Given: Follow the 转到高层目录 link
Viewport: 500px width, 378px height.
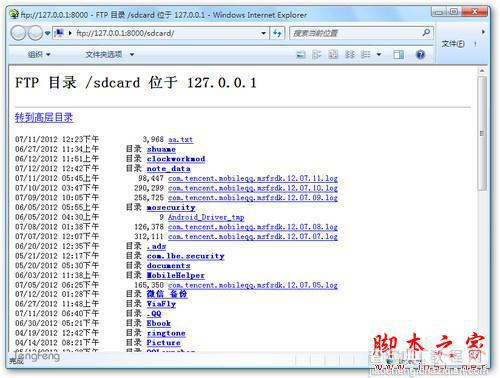Looking at the screenshot, I should [x=44, y=117].
